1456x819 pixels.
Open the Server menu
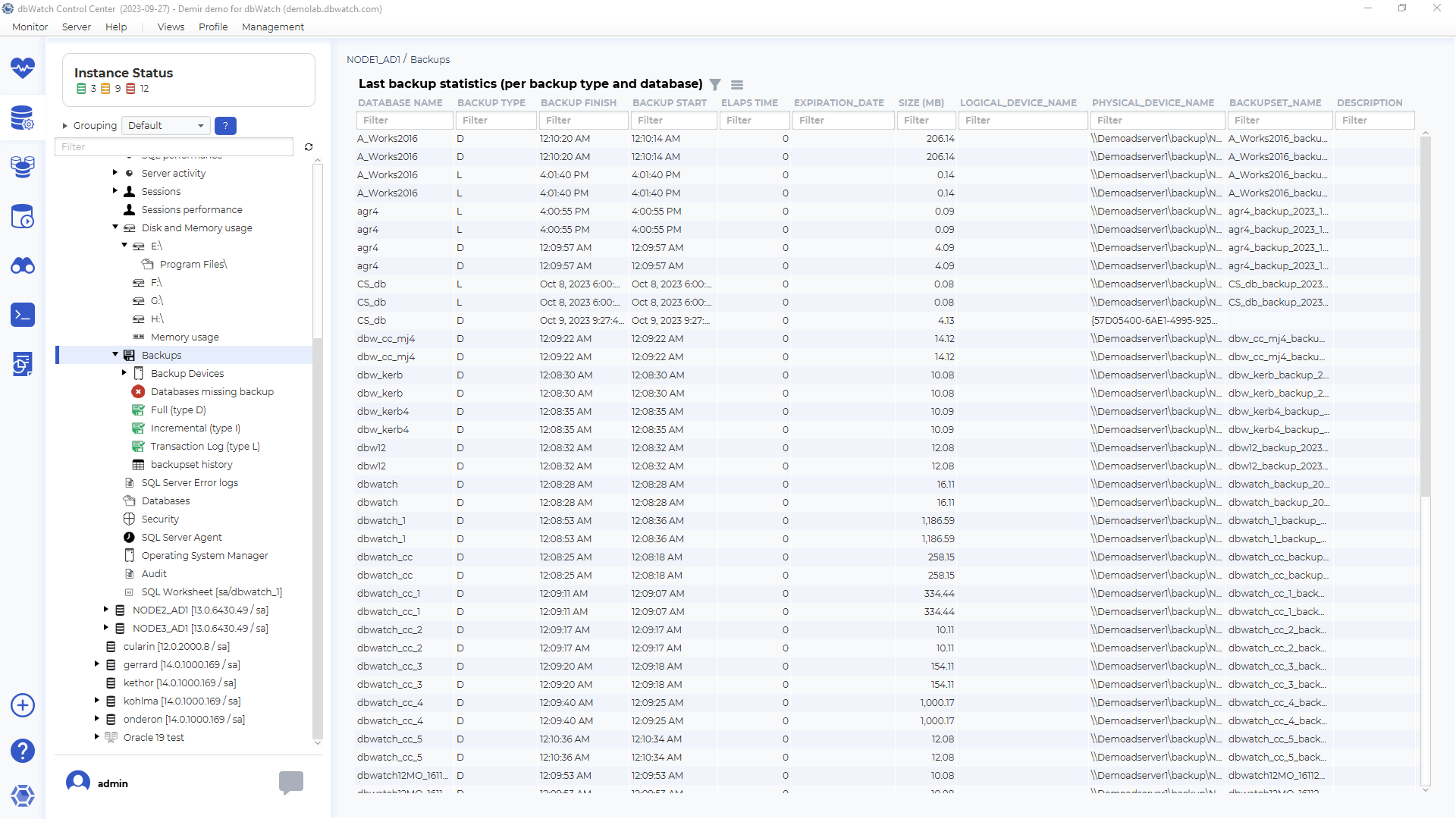(76, 27)
